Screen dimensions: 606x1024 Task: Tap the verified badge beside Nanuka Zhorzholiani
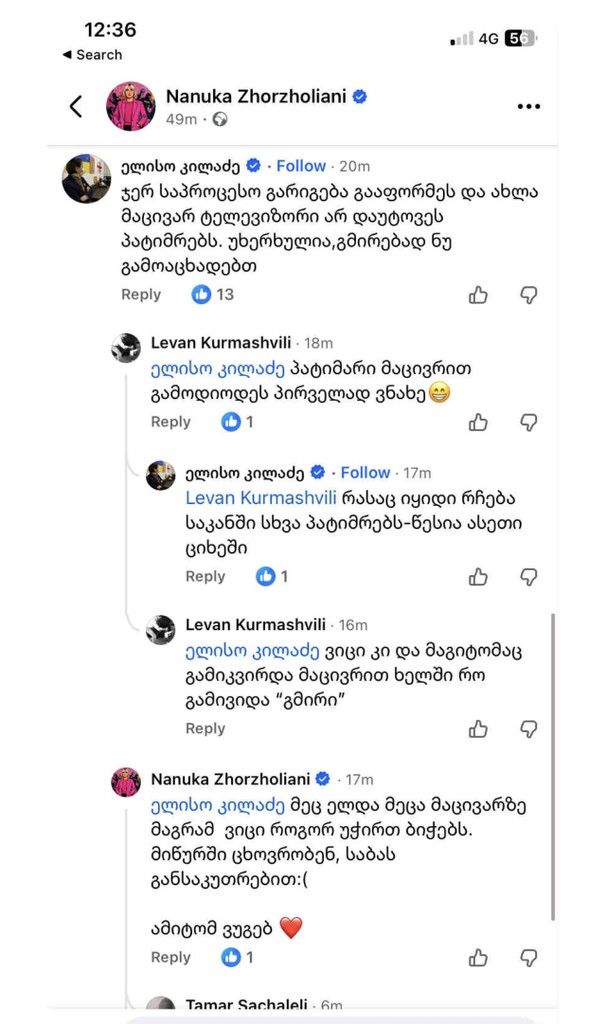pyautogui.click(x=358, y=96)
